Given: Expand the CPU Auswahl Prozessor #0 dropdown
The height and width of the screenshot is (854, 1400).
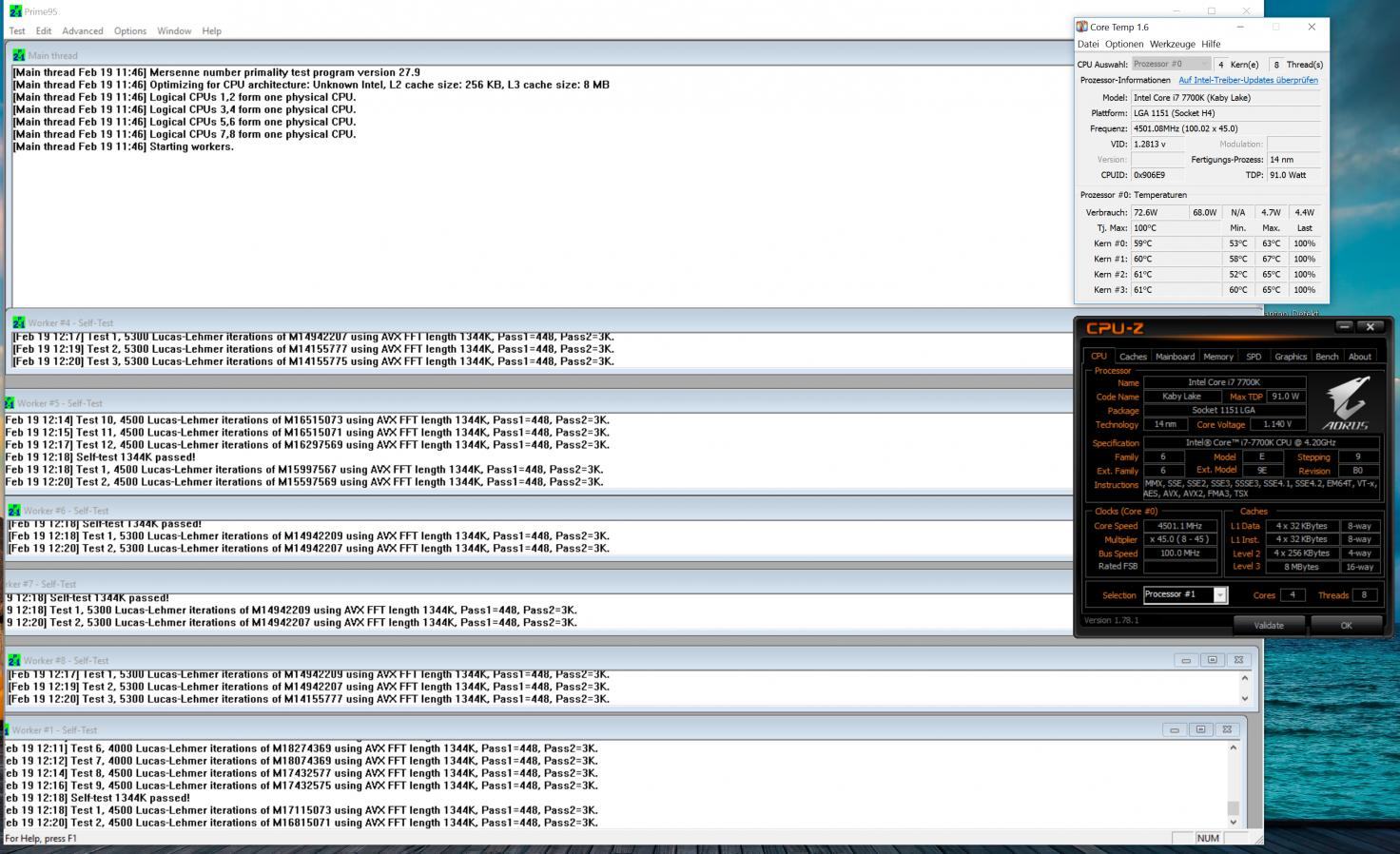Looking at the screenshot, I should pos(1171,64).
